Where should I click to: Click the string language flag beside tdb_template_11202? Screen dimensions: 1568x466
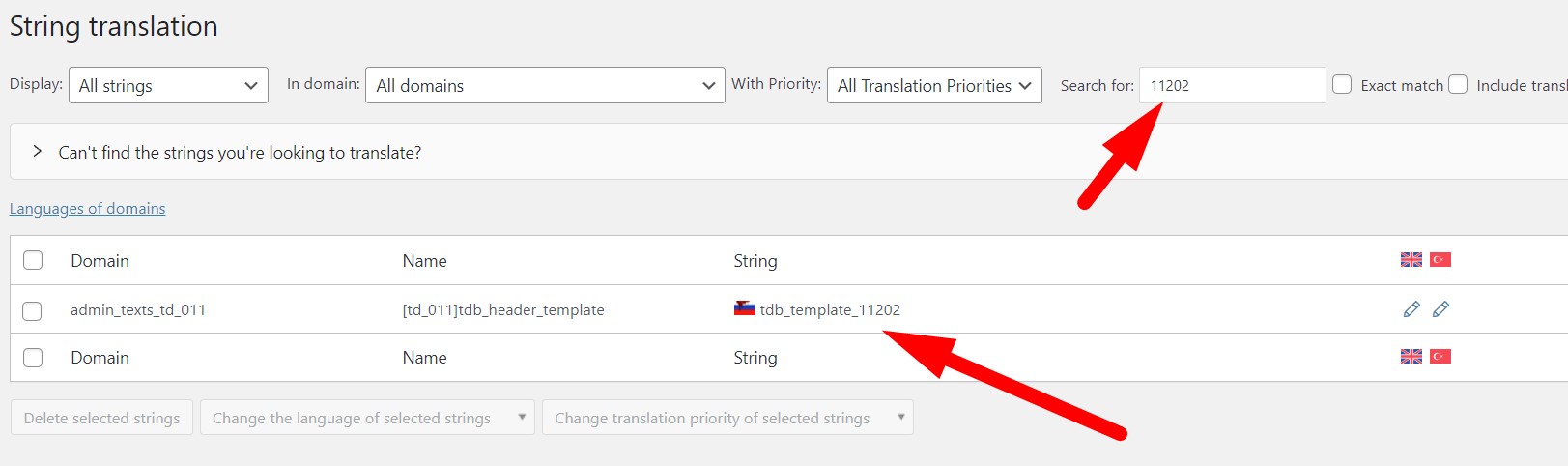tap(744, 308)
